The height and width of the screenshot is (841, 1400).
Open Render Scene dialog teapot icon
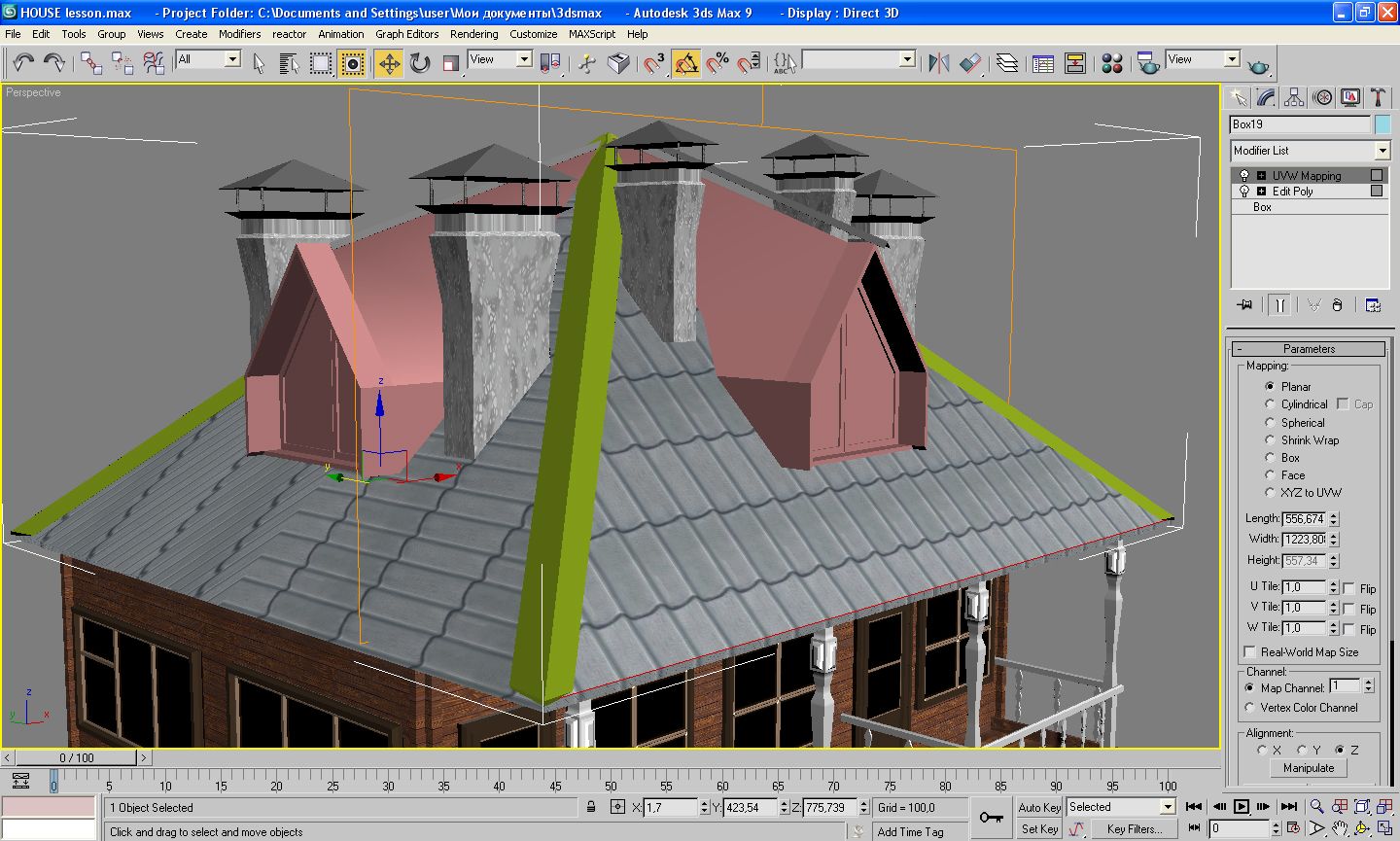pos(1148,63)
